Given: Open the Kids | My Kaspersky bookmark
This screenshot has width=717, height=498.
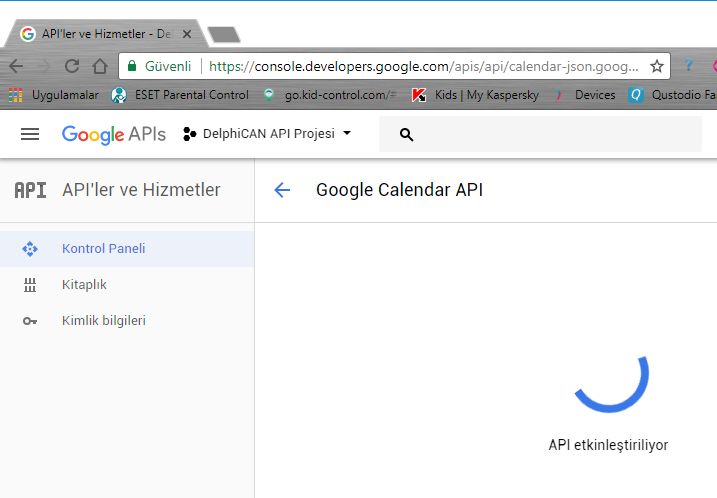Looking at the screenshot, I should [476, 95].
